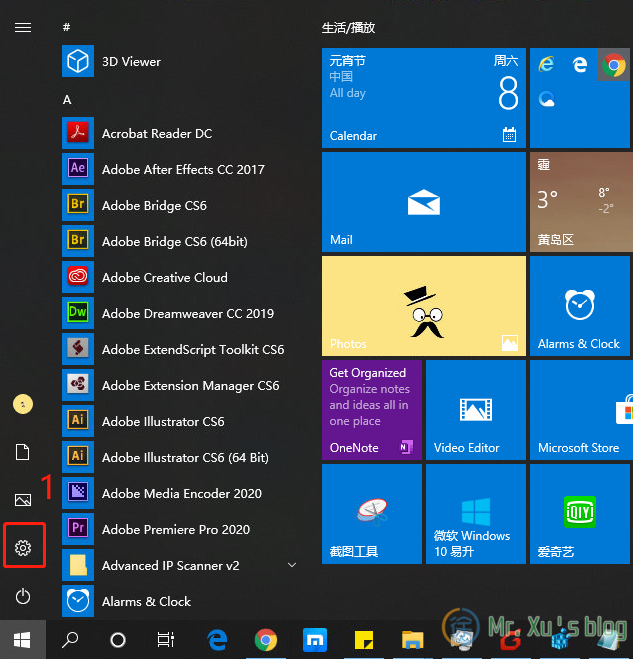Expand Advanced IP Scanner v2 folder chevron
The image size is (633, 659).
[x=292, y=565]
